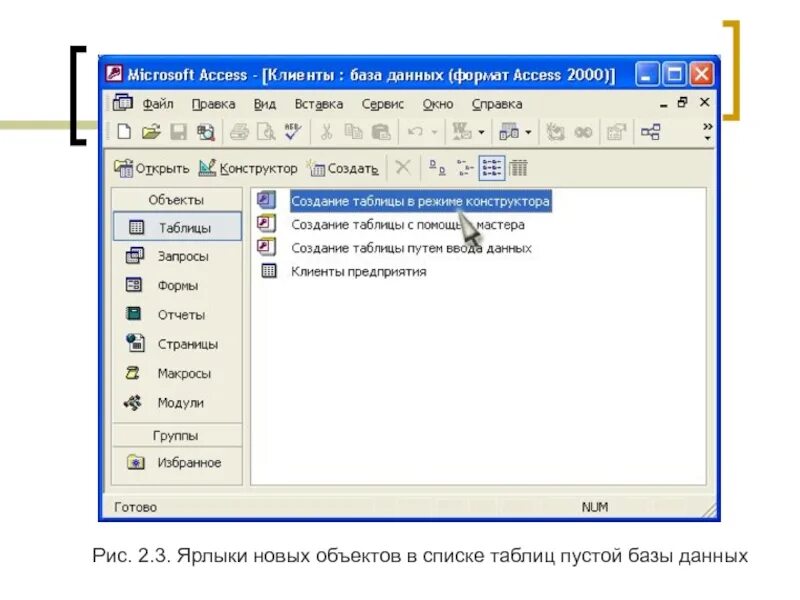
Task: Open the Вставка menu
Action: point(322,103)
